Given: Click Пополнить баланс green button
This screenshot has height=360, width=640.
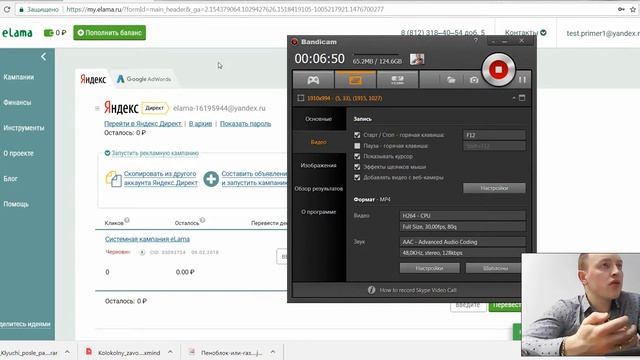Looking at the screenshot, I should (109, 33).
